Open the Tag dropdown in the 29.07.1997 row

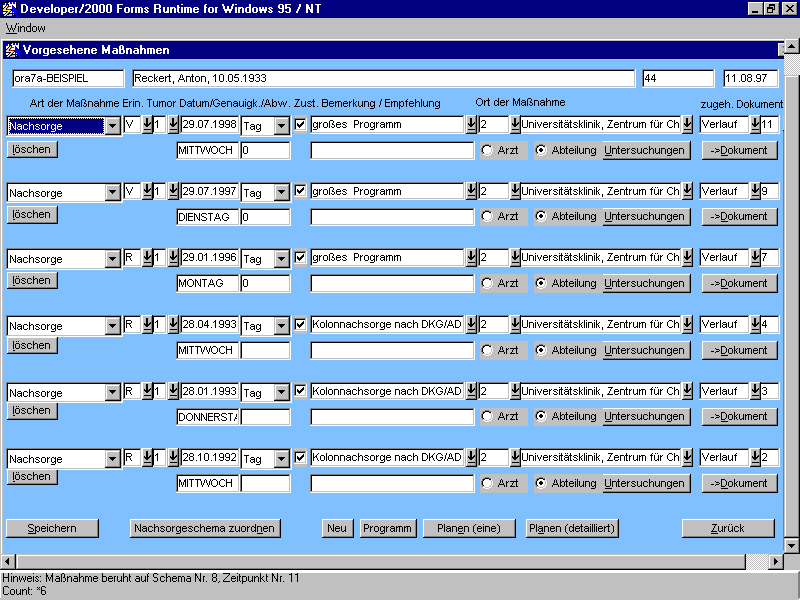click(282, 192)
